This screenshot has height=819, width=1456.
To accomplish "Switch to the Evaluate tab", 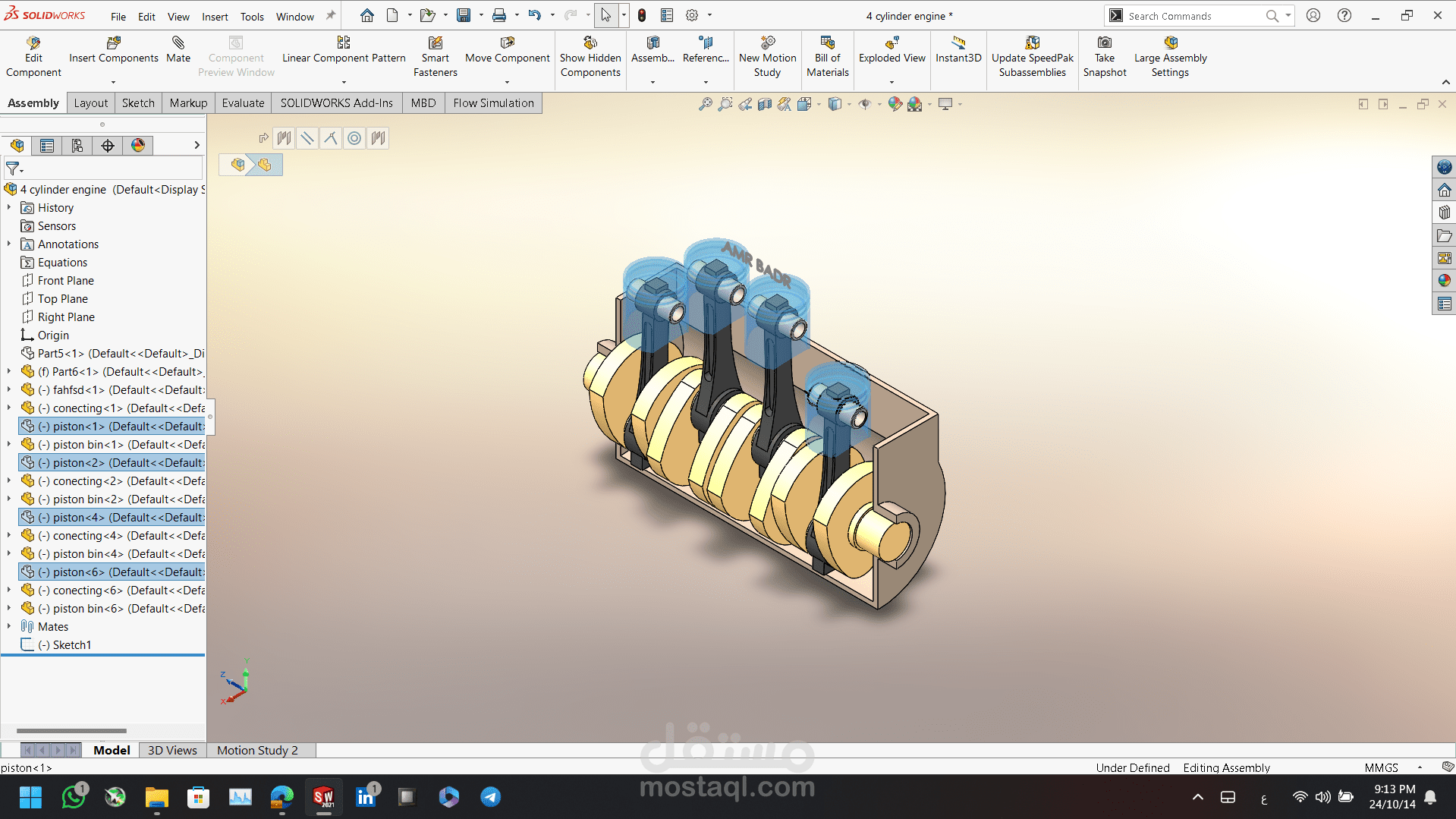I will [x=243, y=103].
